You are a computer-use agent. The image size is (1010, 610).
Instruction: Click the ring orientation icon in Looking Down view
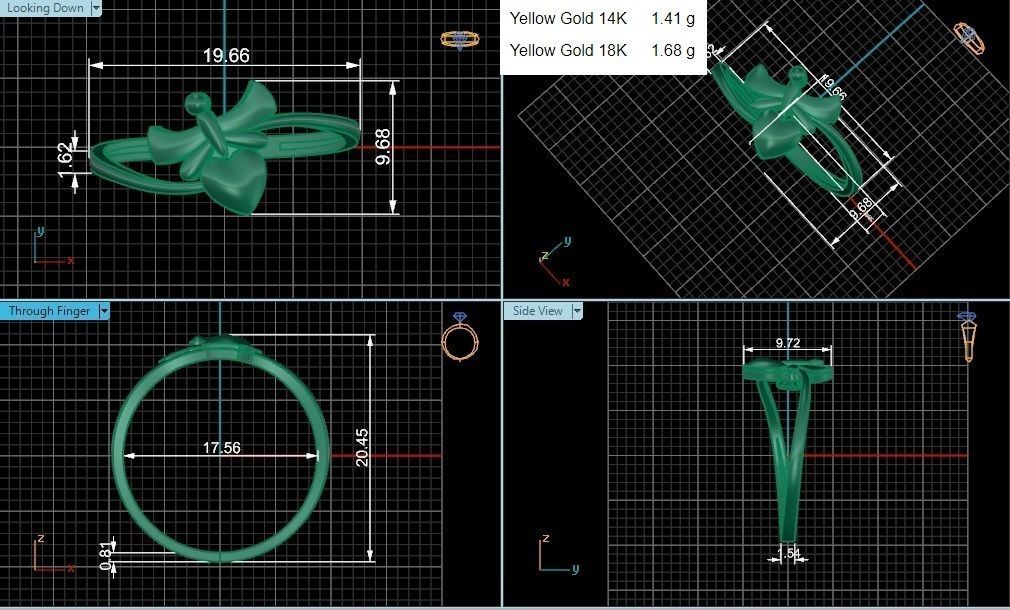click(460, 39)
